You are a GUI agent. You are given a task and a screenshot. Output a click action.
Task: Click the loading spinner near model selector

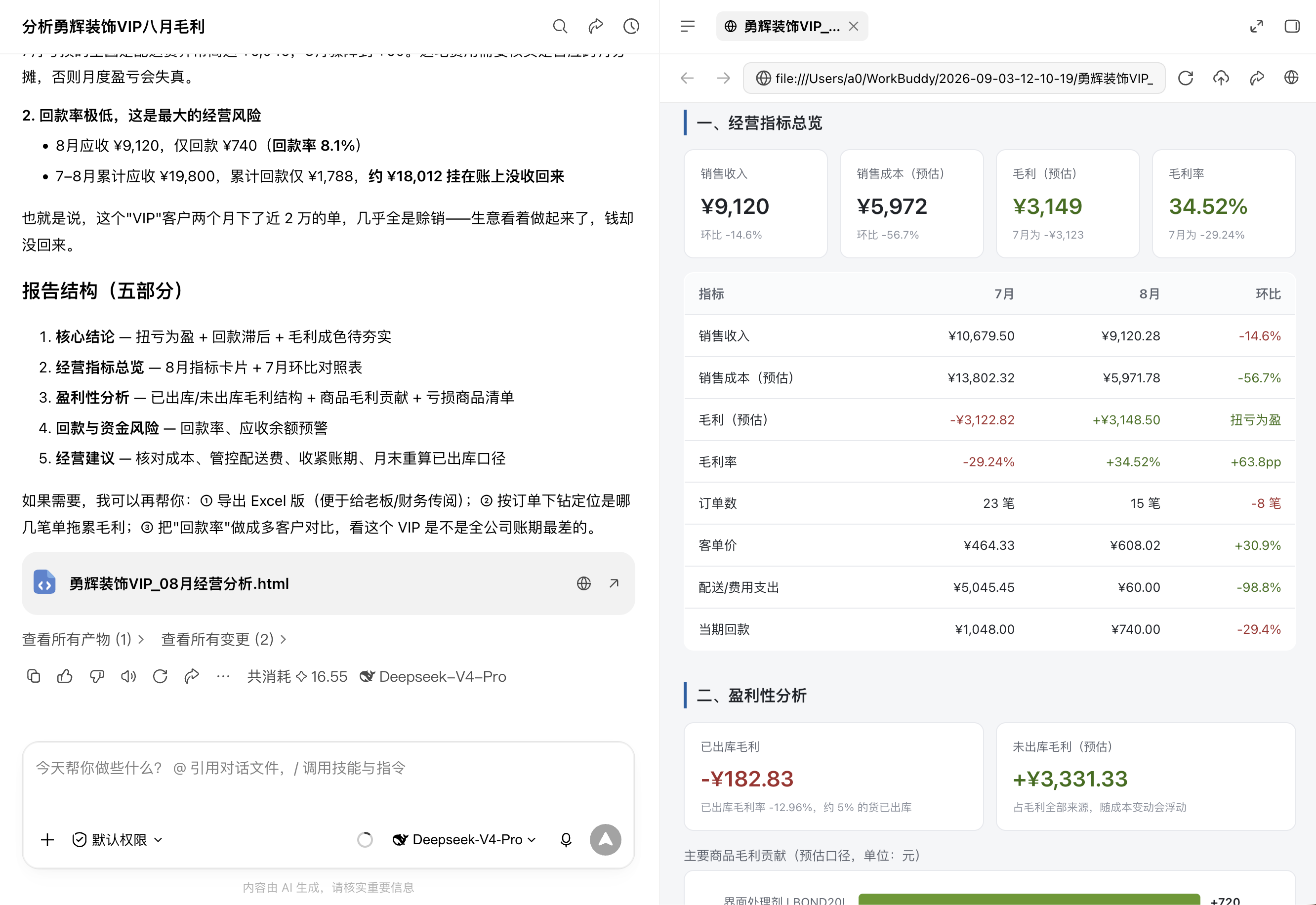365,840
